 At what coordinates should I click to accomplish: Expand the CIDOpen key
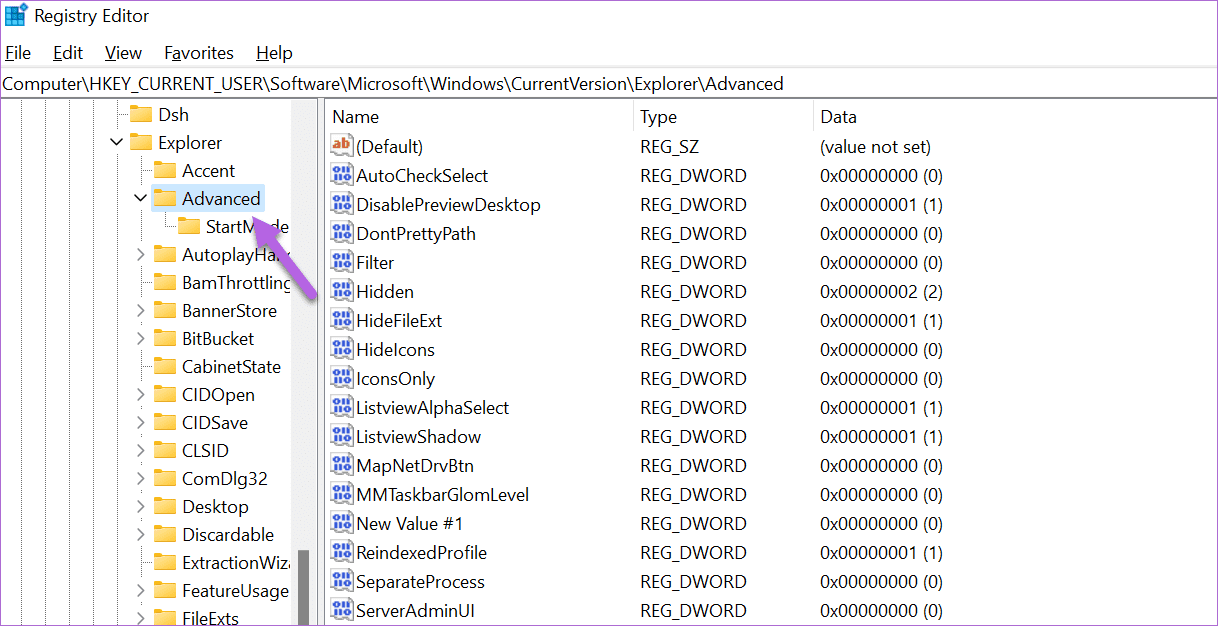click(x=141, y=395)
